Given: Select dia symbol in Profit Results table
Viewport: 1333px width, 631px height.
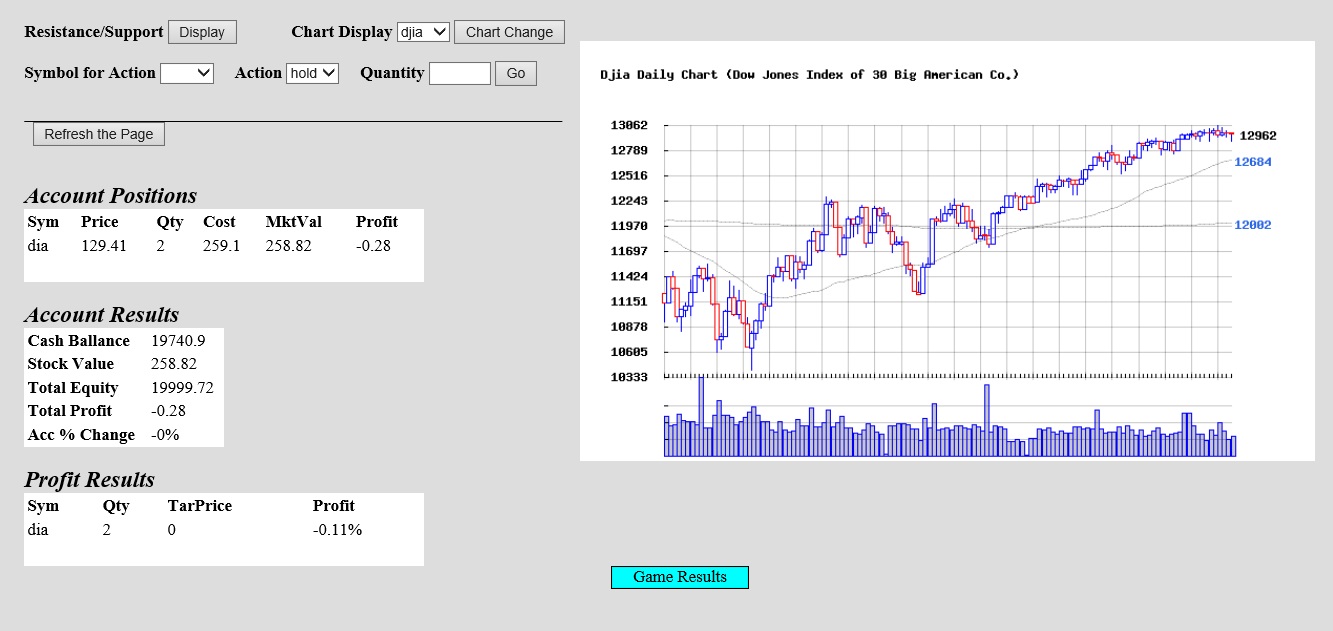Looking at the screenshot, I should tap(38, 530).
